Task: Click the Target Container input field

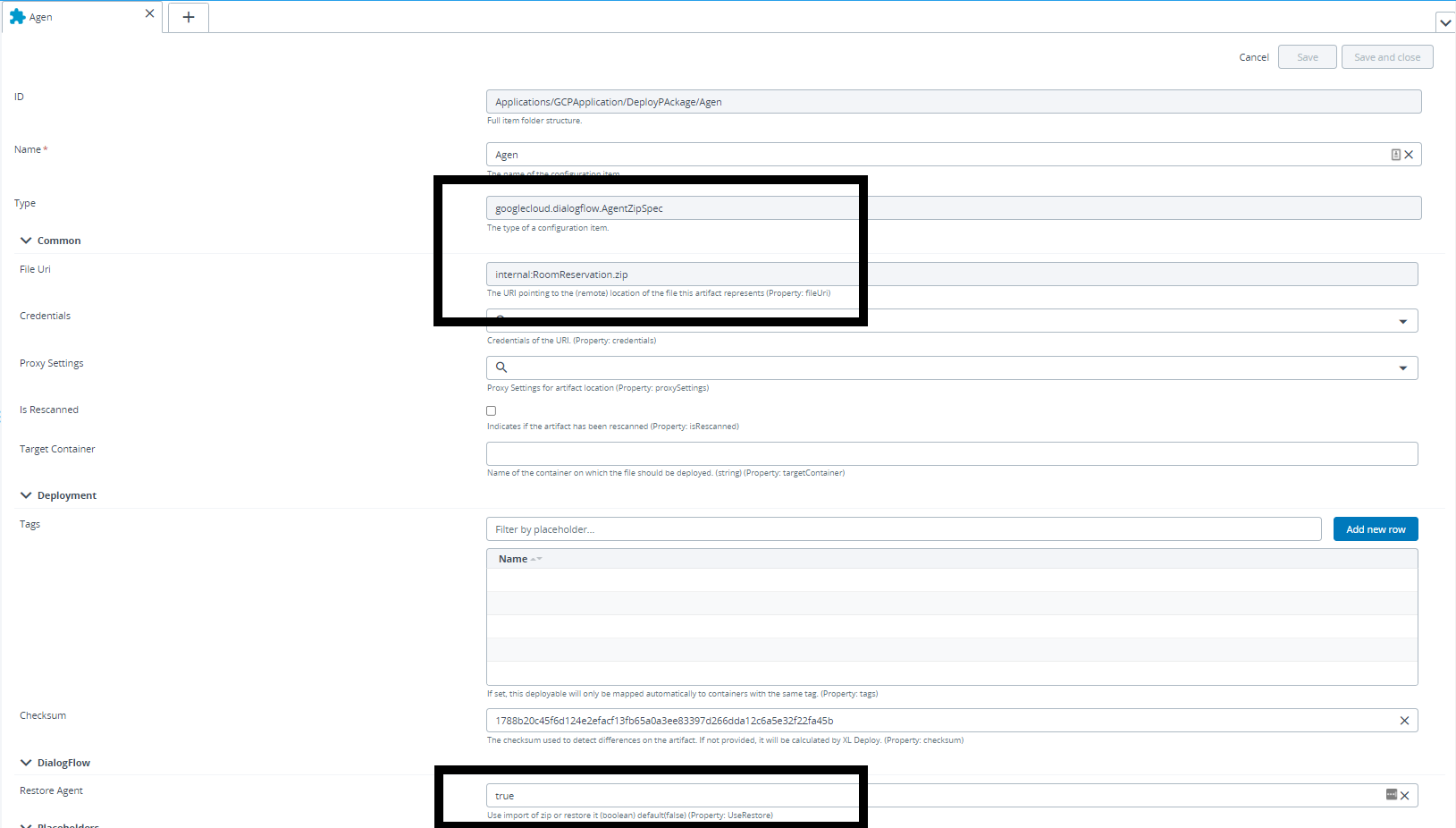Action: point(951,454)
